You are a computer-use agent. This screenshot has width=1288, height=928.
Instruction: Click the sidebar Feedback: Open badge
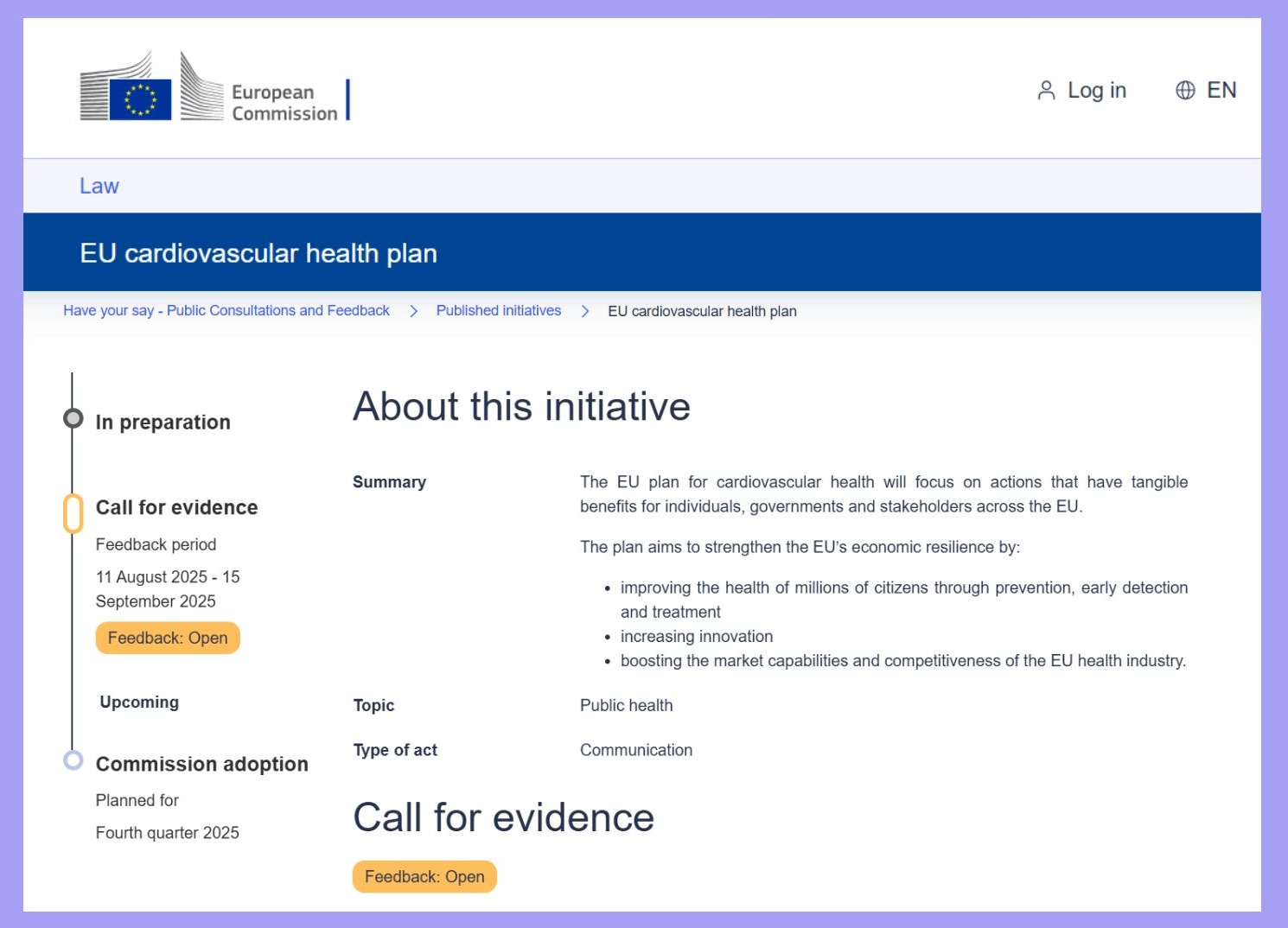[x=168, y=639]
